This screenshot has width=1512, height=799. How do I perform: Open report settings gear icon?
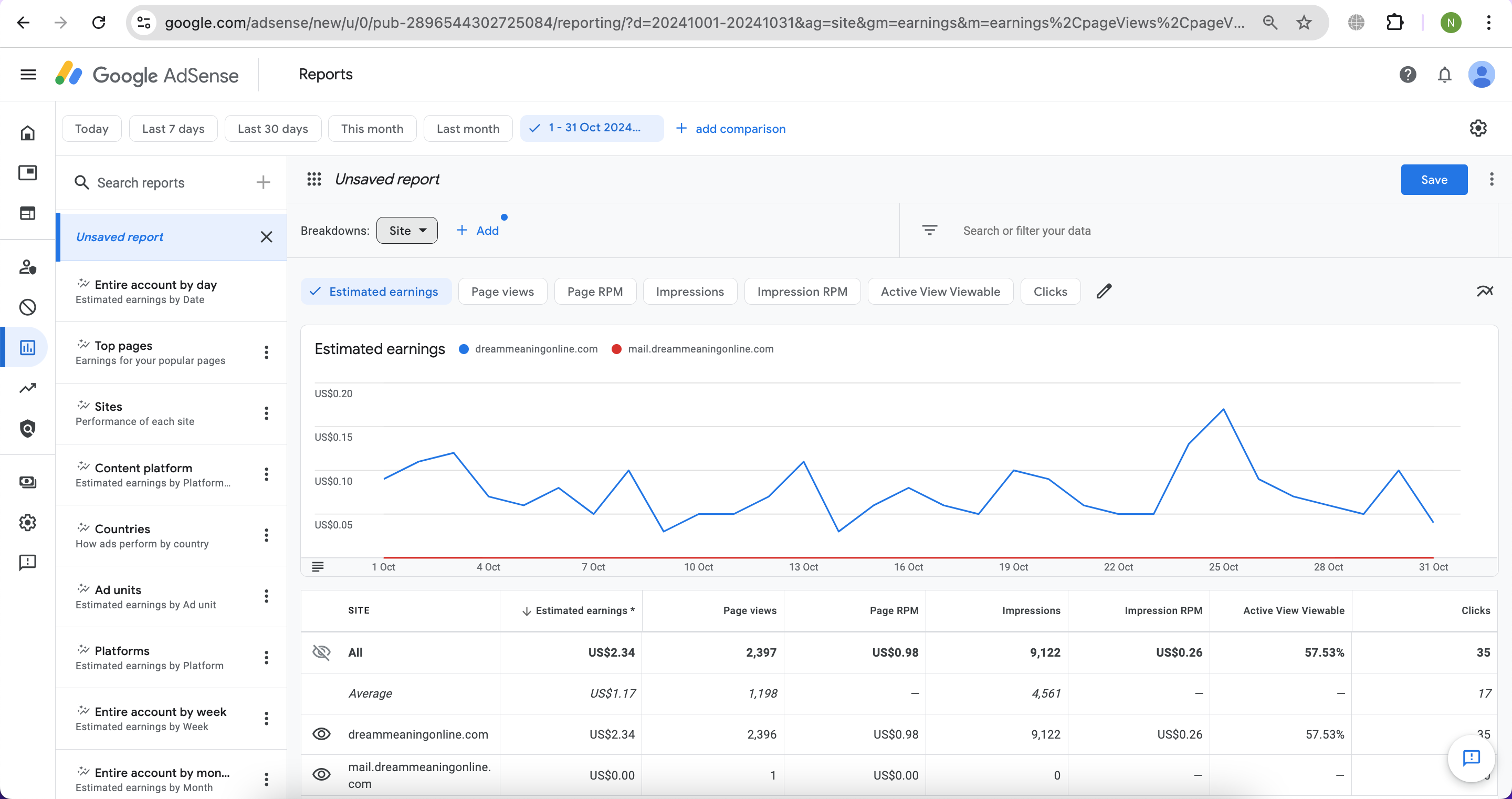tap(1478, 128)
